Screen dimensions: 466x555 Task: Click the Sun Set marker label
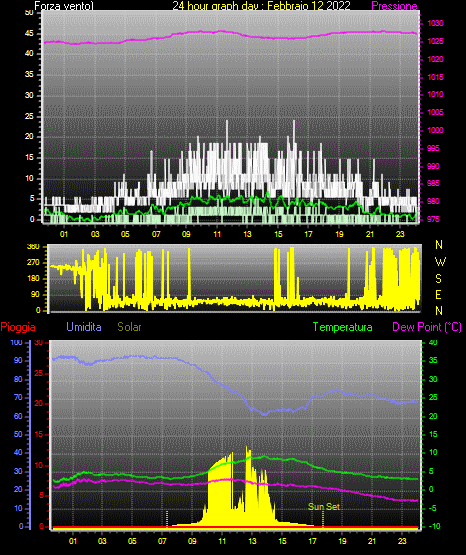coord(324,507)
